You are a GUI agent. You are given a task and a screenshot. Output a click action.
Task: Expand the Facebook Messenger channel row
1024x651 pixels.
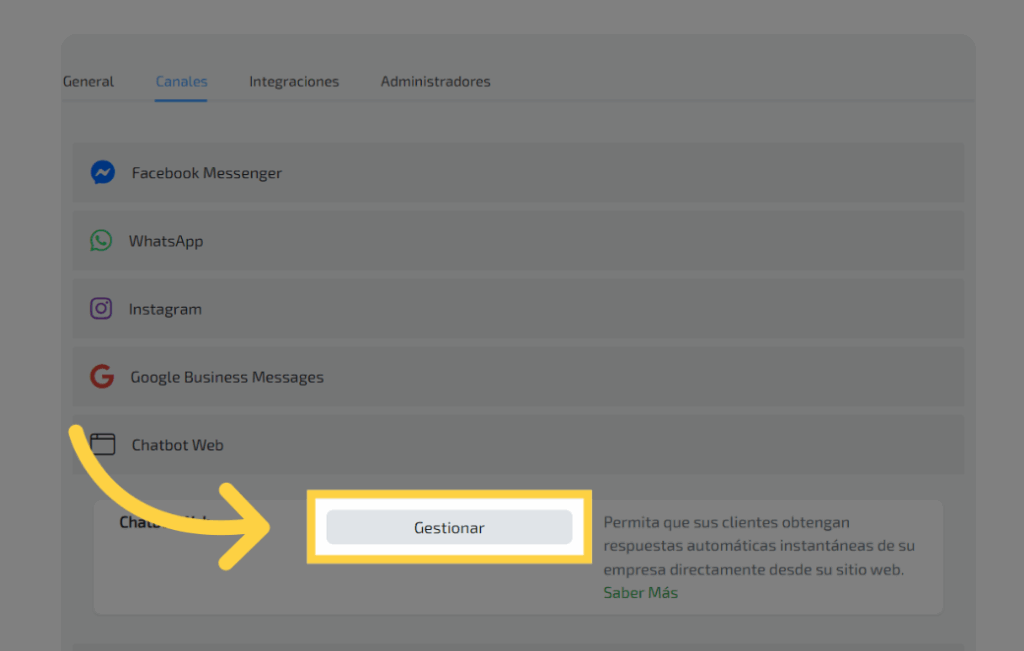[x=518, y=173]
